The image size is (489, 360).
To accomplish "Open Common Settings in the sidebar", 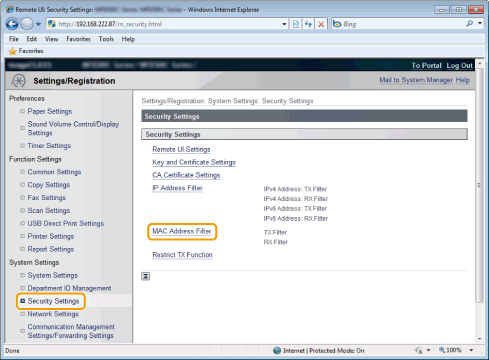I will [54, 172].
